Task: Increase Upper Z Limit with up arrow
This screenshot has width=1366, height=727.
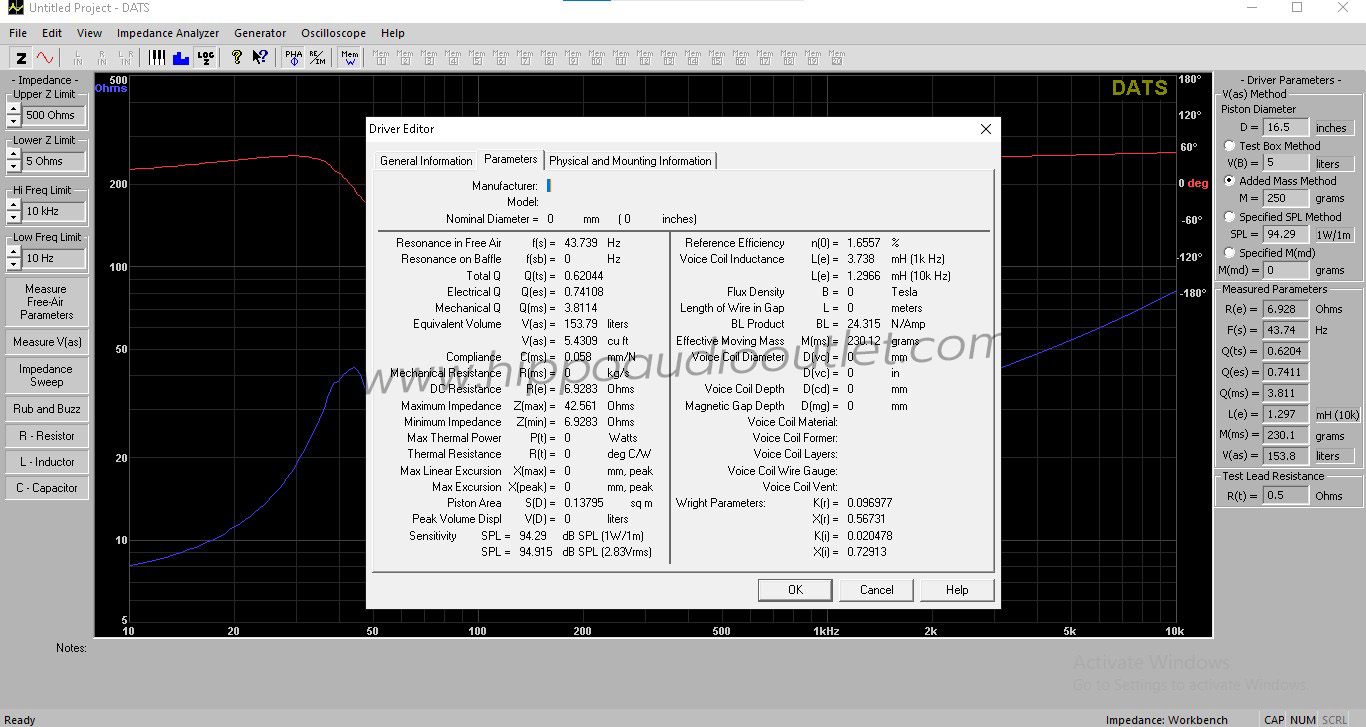Action: point(13,110)
